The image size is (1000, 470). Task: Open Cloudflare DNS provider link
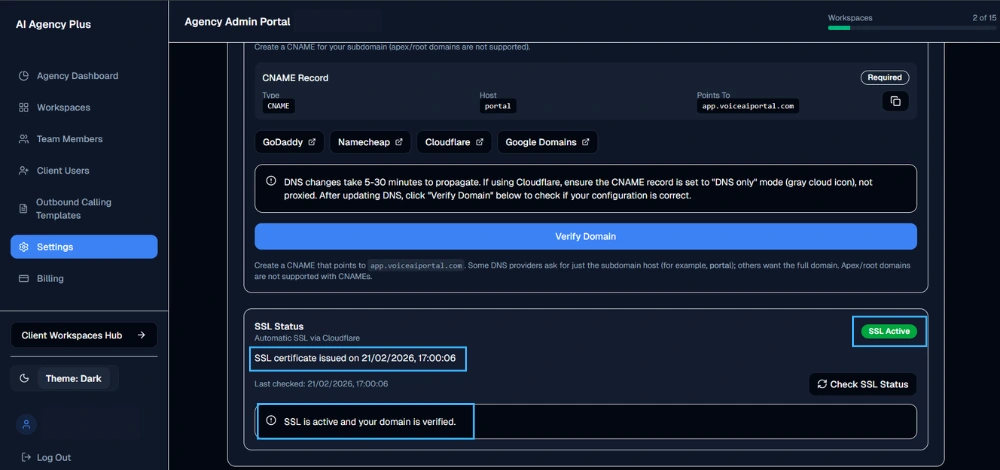click(454, 142)
